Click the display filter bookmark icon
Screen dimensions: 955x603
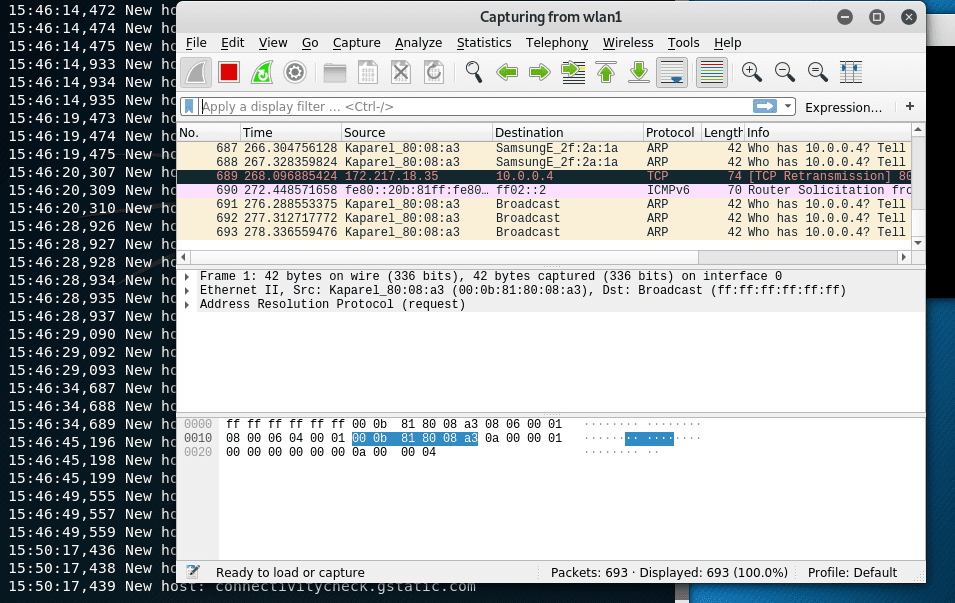189,107
